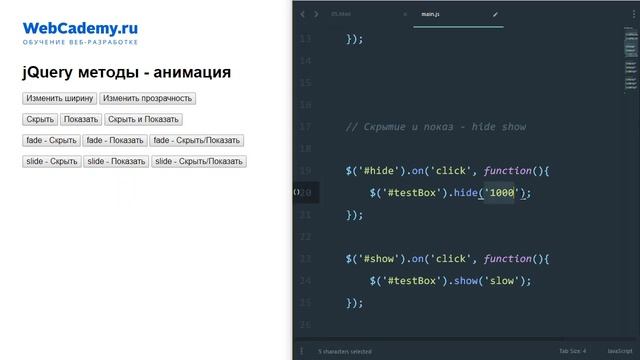The image size is (640, 360).
Task: Click the '#show' selector in the code
Action: pyautogui.click(x=379, y=259)
